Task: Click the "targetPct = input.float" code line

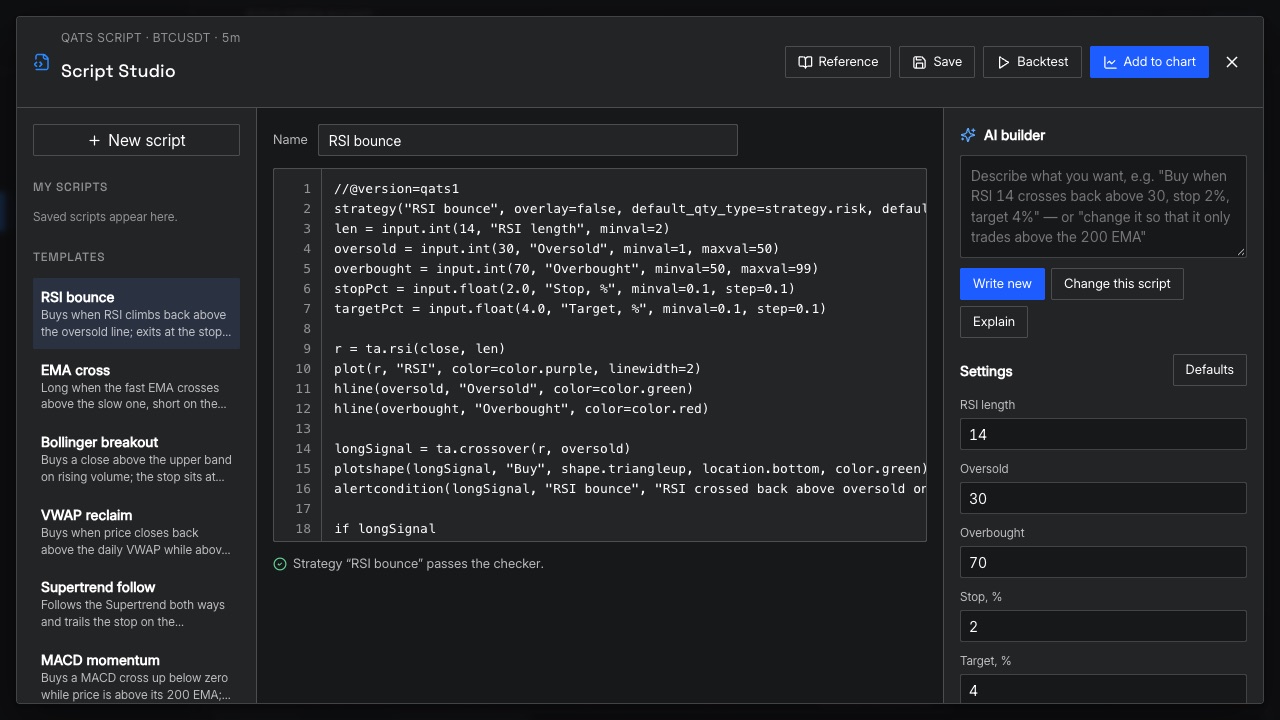Action: click(580, 309)
